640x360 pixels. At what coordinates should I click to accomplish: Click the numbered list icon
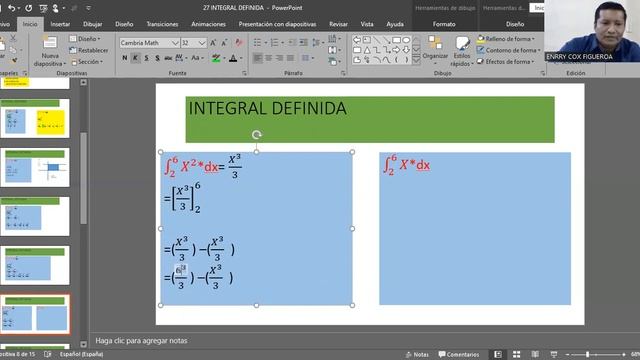(274, 42)
